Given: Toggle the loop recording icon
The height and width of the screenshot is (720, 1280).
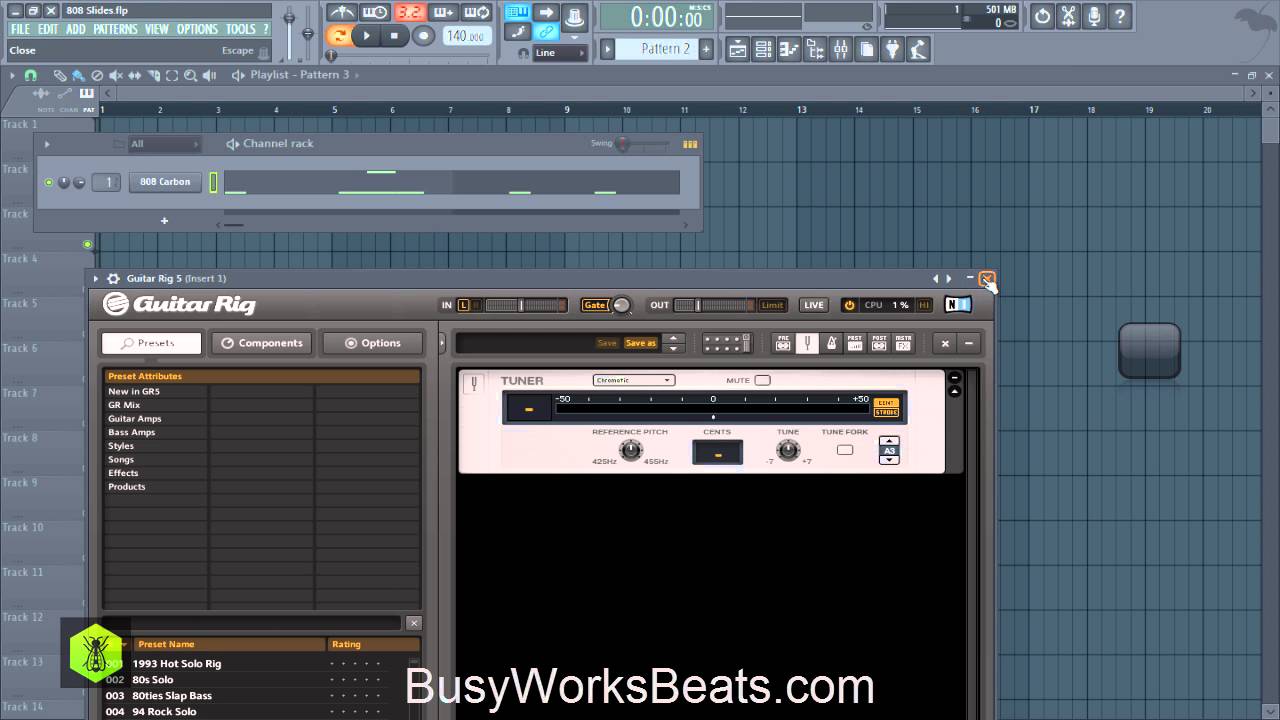Looking at the screenshot, I should (478, 12).
